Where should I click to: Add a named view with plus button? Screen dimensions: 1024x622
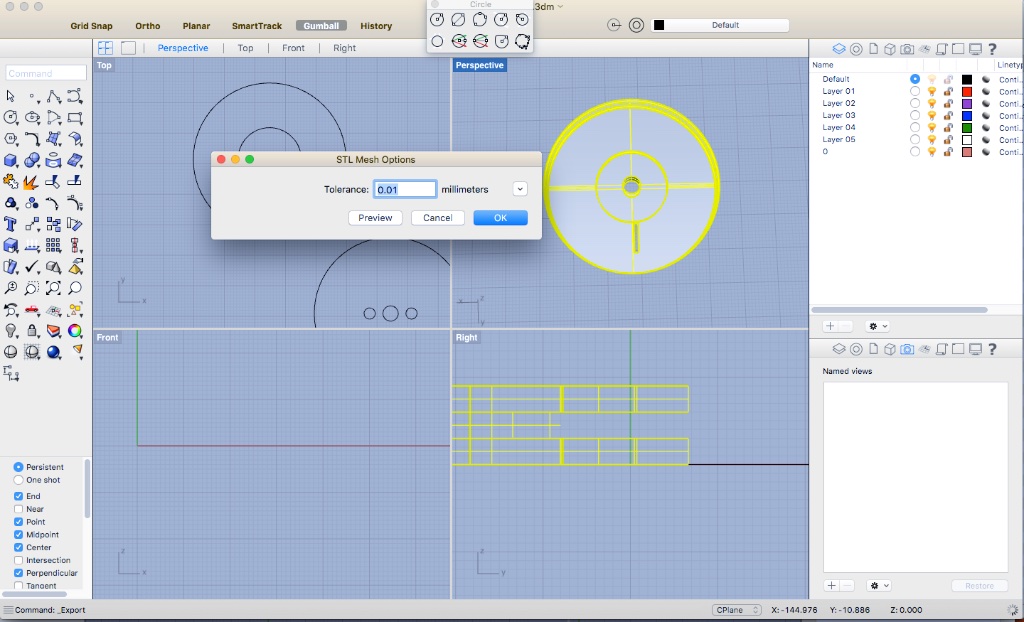831,585
